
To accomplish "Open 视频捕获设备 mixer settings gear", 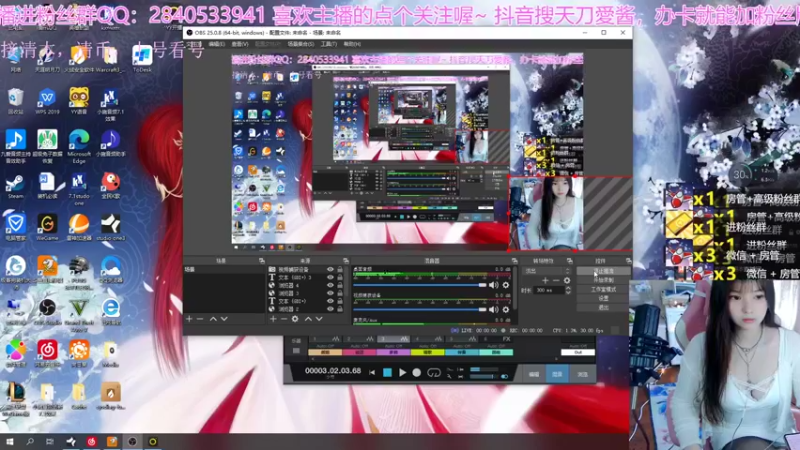I will click(506, 309).
